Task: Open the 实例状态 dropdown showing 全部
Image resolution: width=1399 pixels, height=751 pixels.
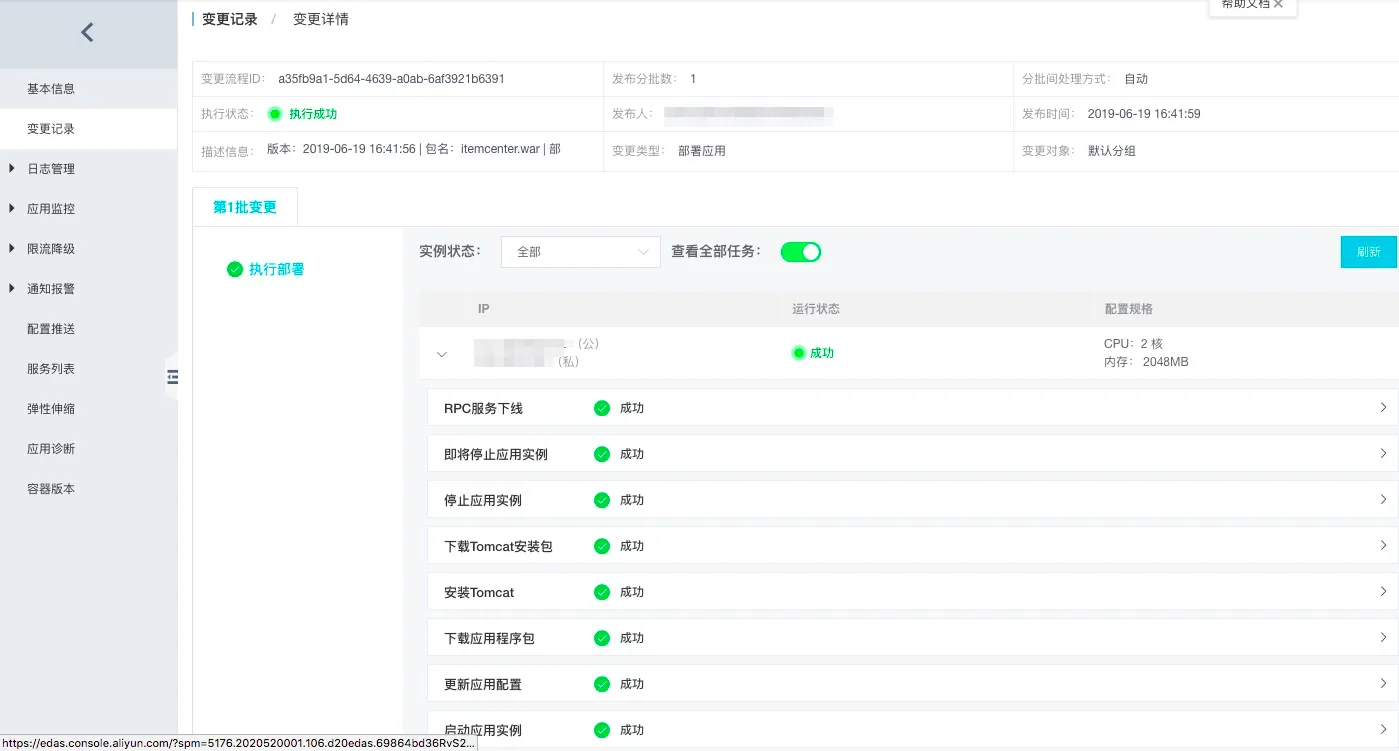Action: pos(581,252)
